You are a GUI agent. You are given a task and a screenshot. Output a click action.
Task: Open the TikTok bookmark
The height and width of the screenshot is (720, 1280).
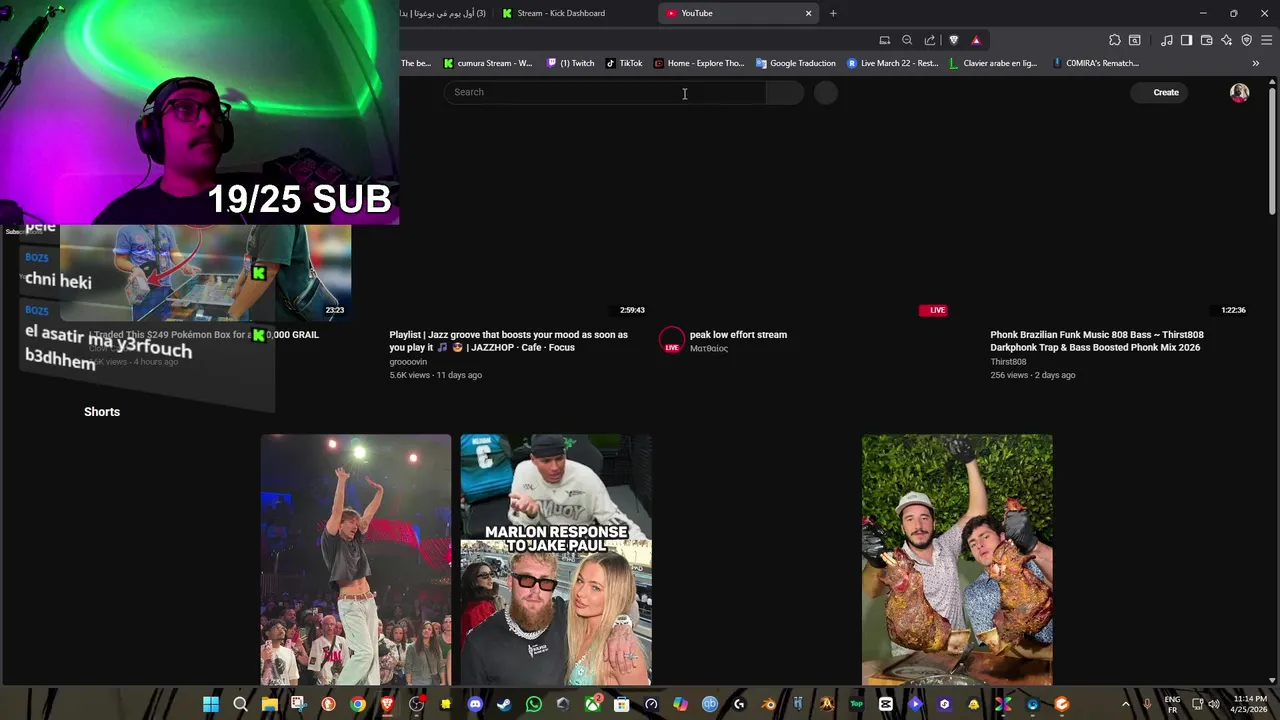[624, 63]
